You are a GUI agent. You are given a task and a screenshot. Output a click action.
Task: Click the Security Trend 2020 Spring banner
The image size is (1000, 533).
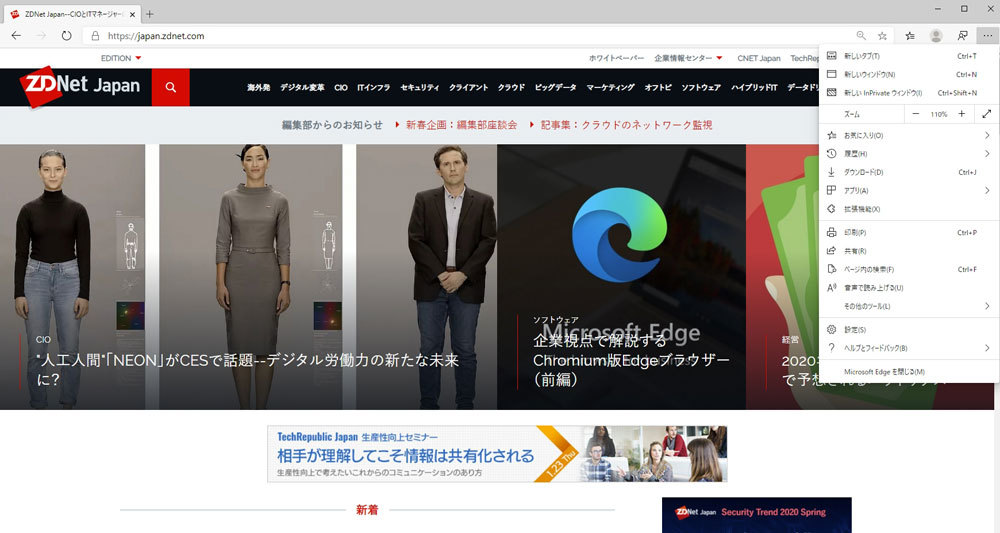756,515
